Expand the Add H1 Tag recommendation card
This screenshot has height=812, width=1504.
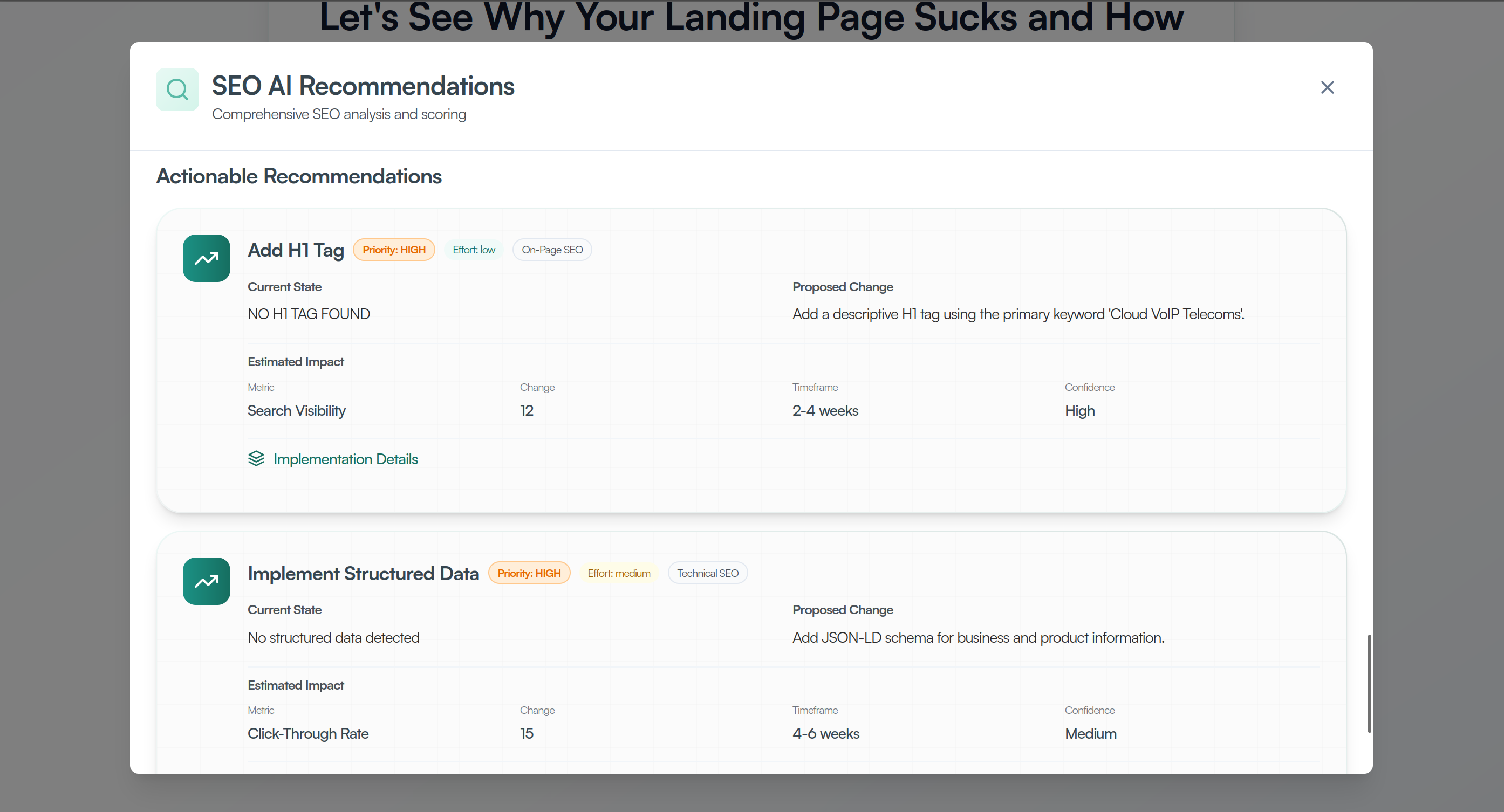(x=296, y=250)
